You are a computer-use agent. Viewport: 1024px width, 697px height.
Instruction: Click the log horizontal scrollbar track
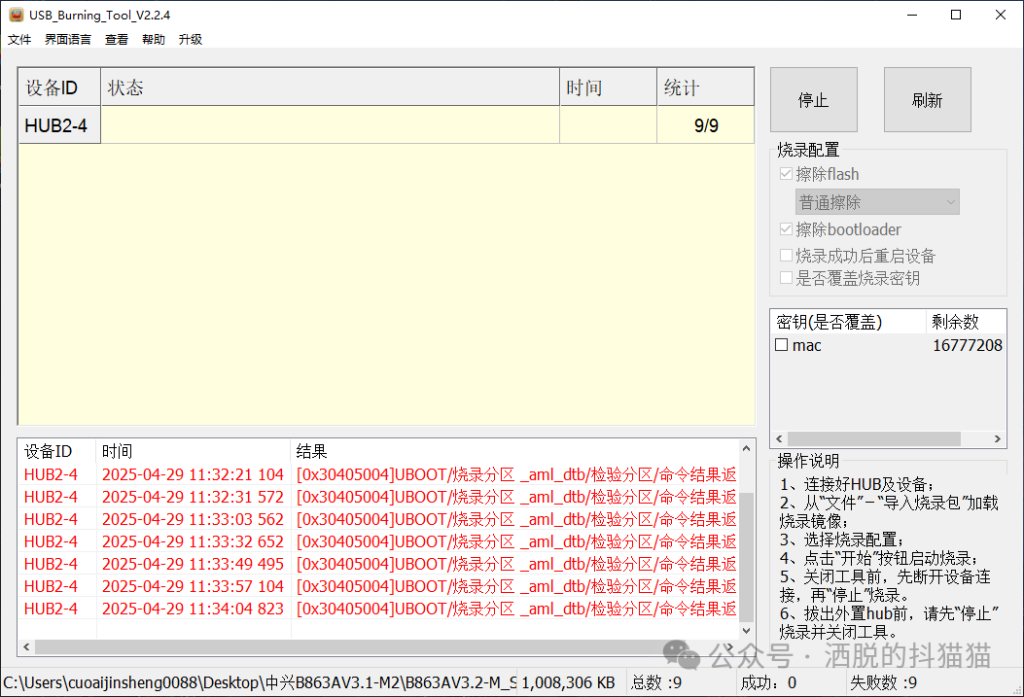[x=400, y=647]
